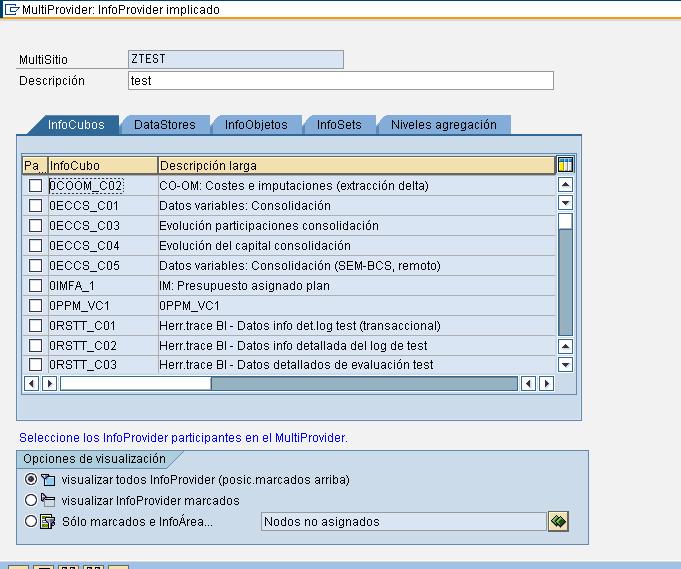Go to the InfoSets tab
Viewport: 681px width, 569px height.
pos(339,125)
